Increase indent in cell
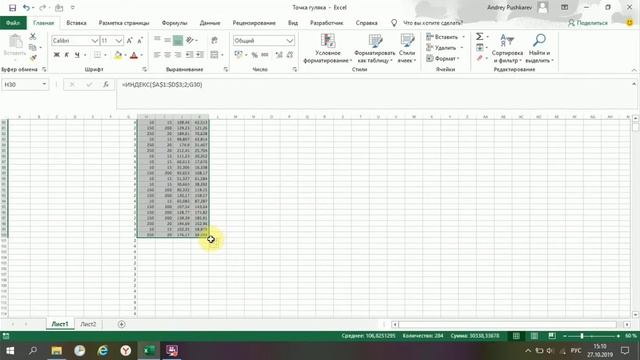This screenshot has width=640, height=360. [200, 55]
